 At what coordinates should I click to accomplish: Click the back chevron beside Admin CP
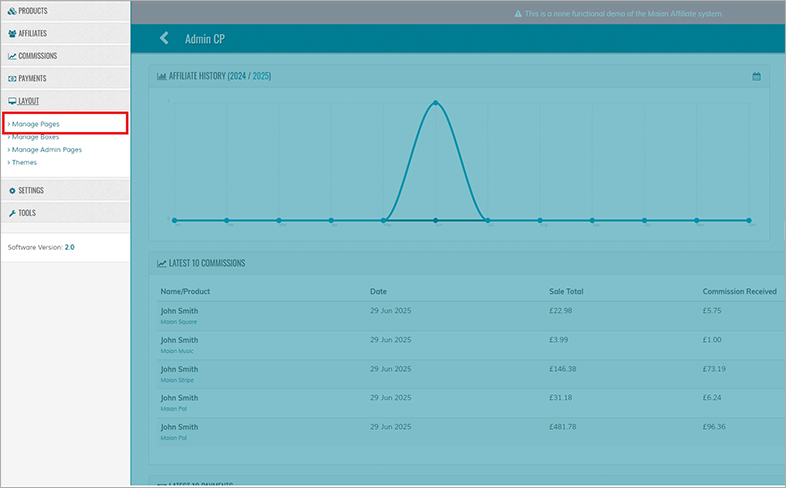164,38
